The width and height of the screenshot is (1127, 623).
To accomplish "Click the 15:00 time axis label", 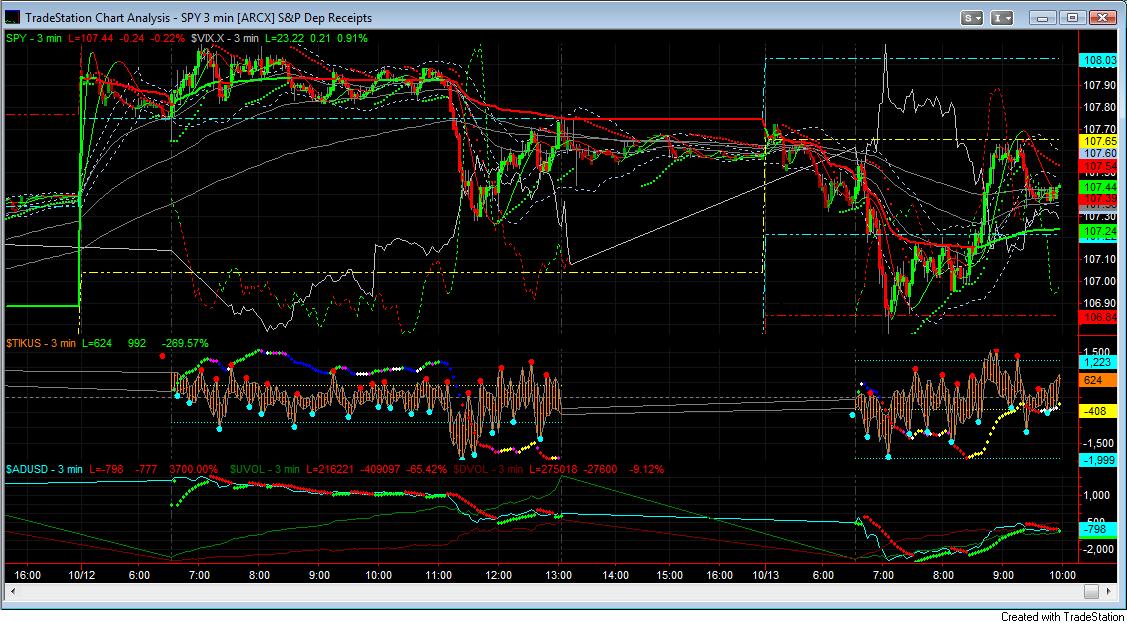I will coord(670,575).
